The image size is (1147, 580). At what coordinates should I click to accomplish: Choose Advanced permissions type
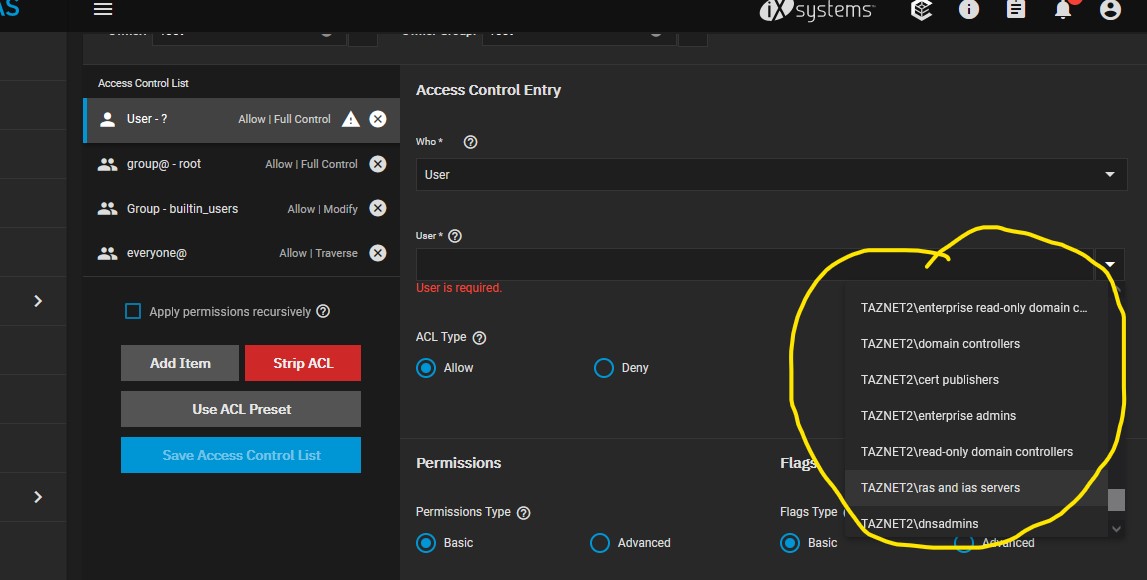(600, 543)
